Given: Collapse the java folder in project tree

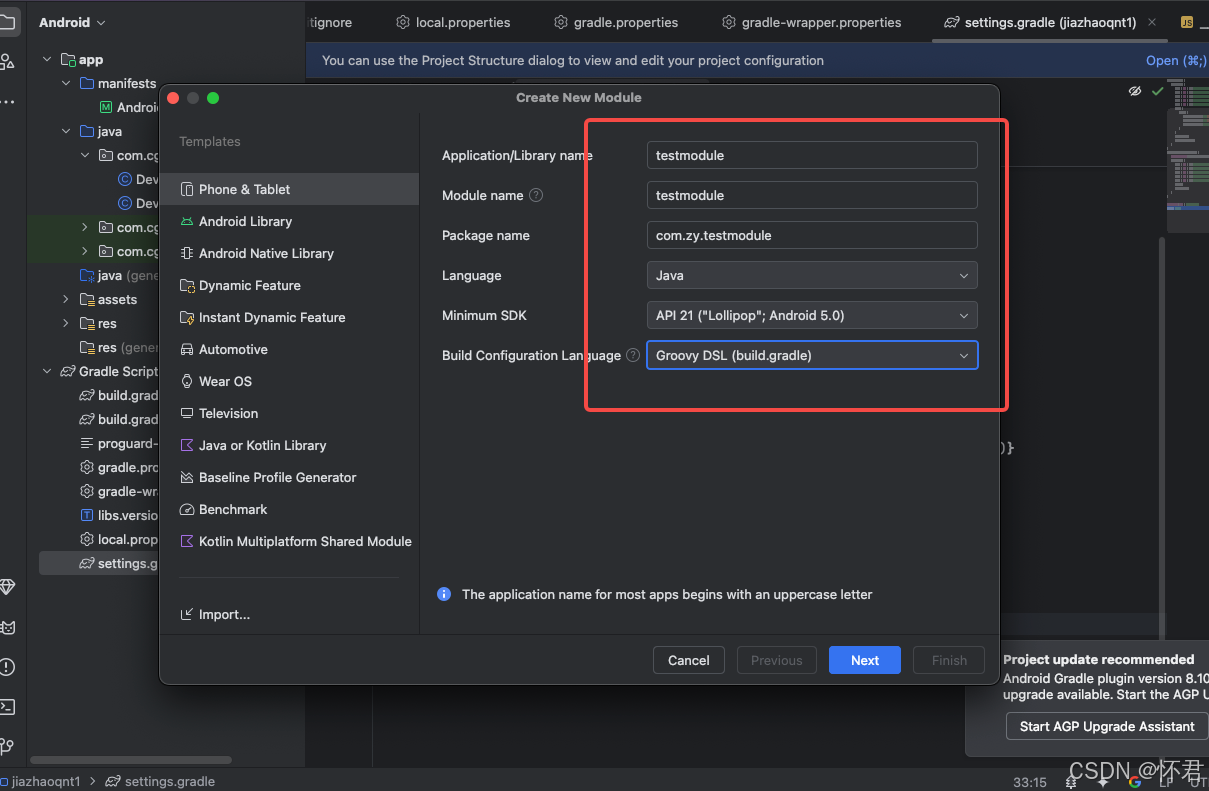Looking at the screenshot, I should pyautogui.click(x=66, y=132).
